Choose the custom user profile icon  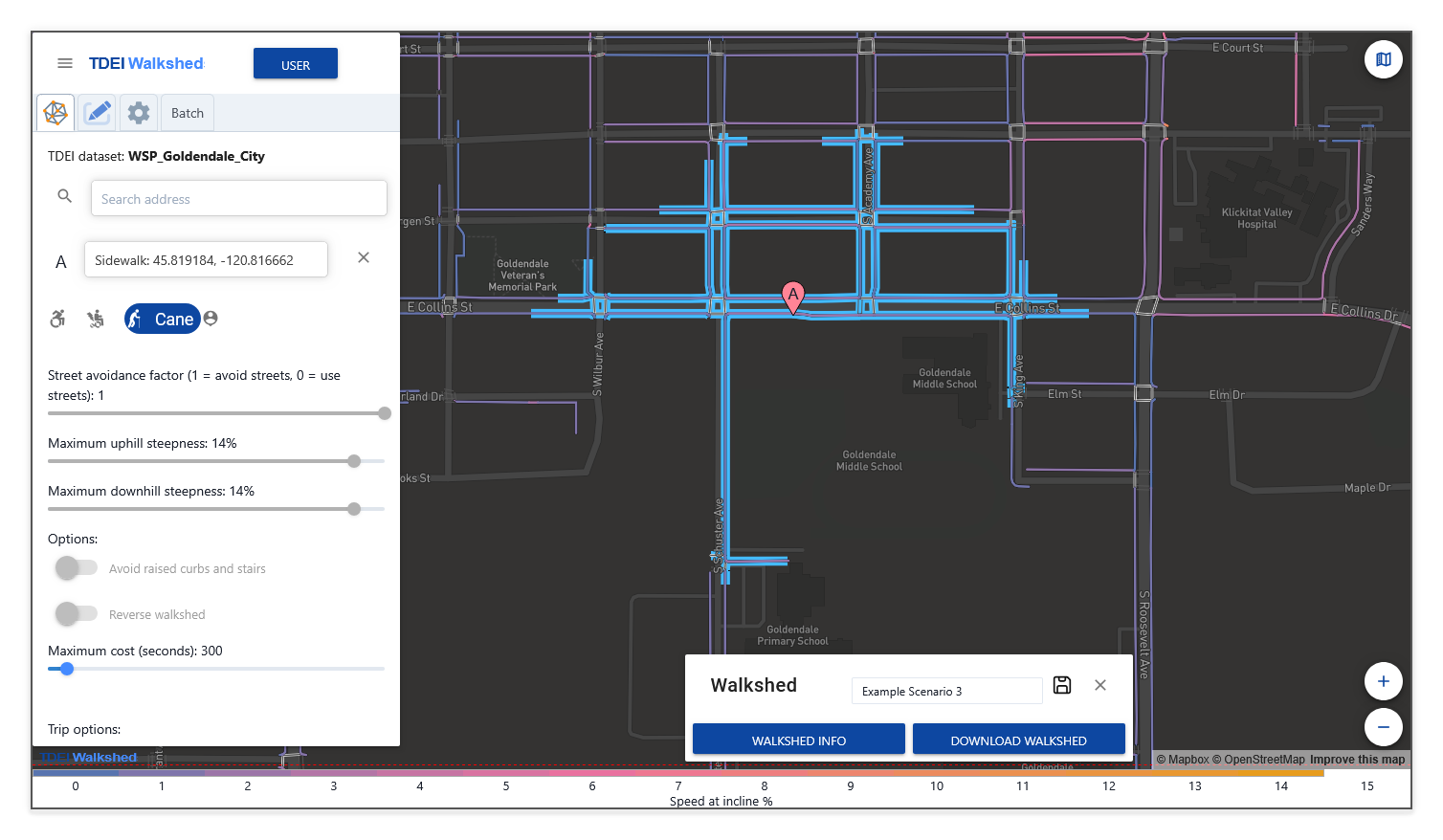point(211,319)
